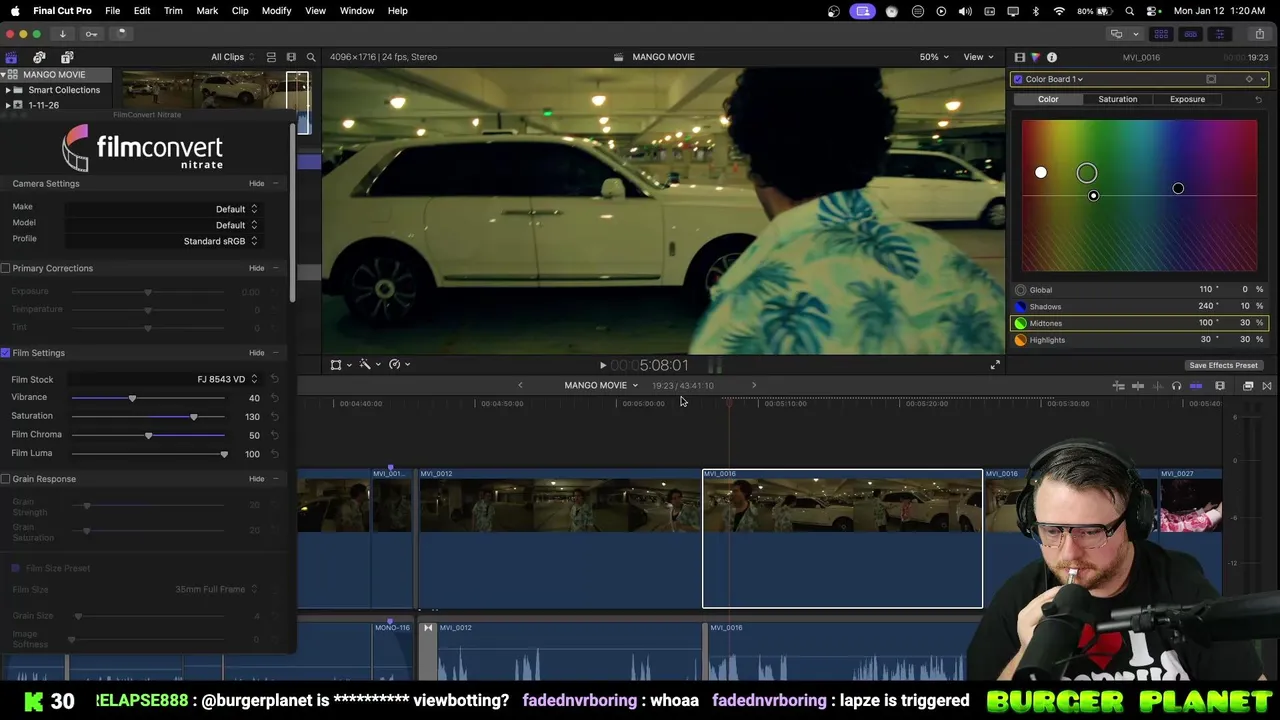Adjust the Vibrance slider
Screen dimensions: 1280x720
132,398
